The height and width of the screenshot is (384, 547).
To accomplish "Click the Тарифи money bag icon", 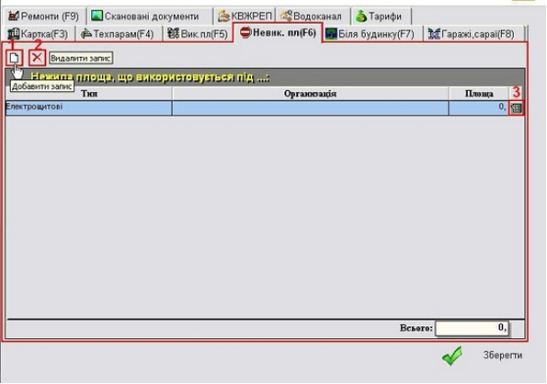I will pos(361,16).
